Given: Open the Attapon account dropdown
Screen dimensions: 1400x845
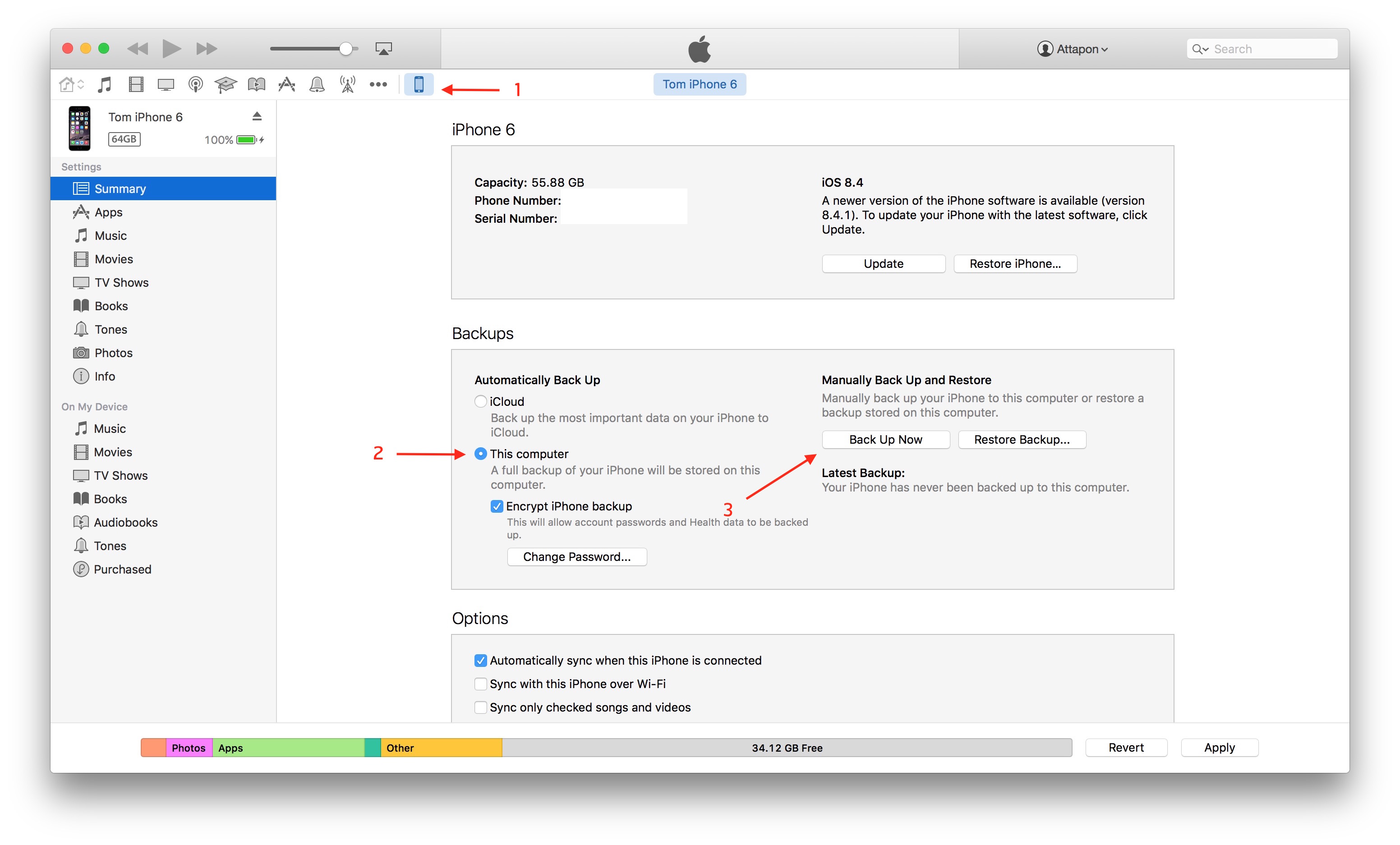Looking at the screenshot, I should [x=1072, y=49].
